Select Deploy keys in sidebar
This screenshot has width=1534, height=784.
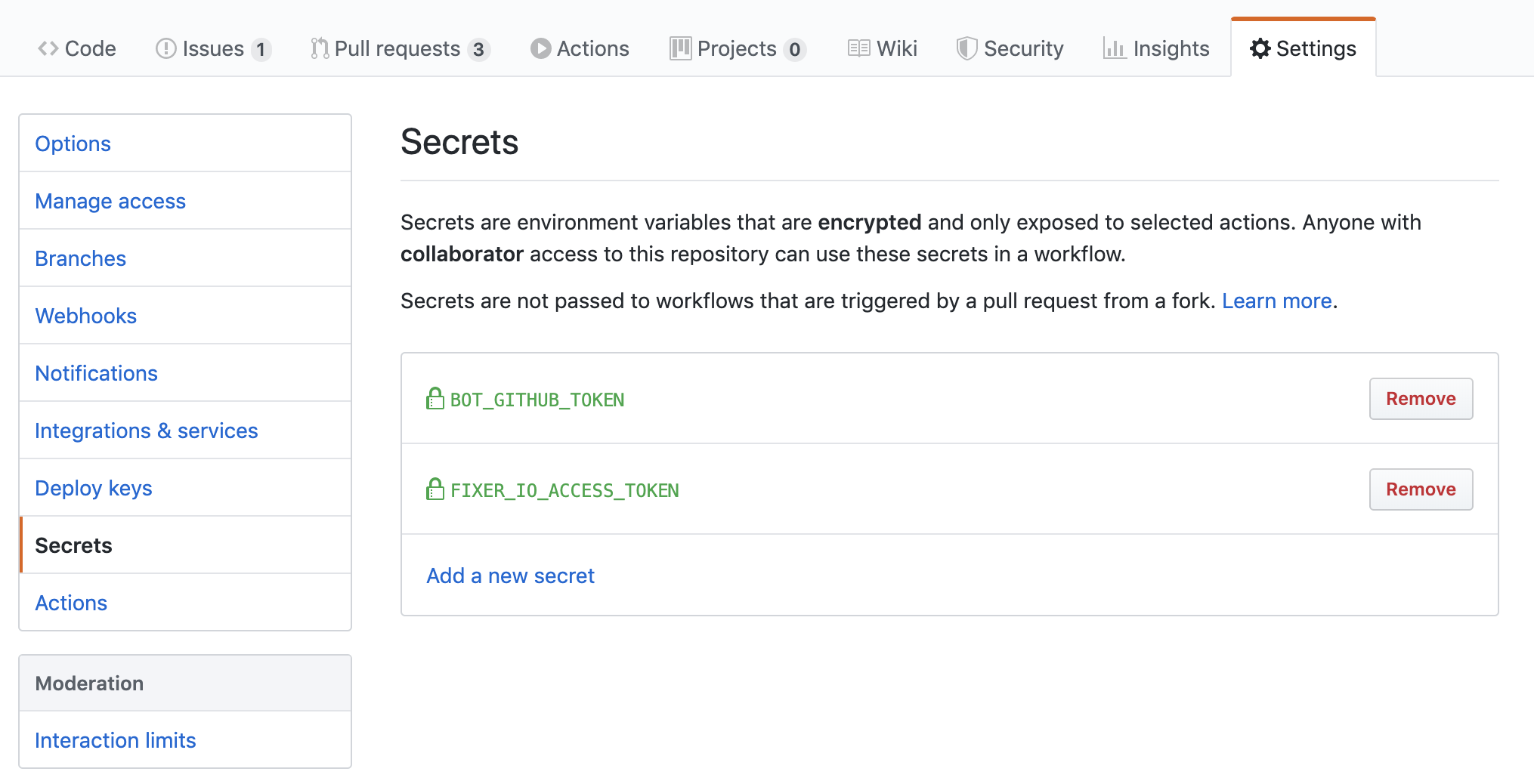94,488
